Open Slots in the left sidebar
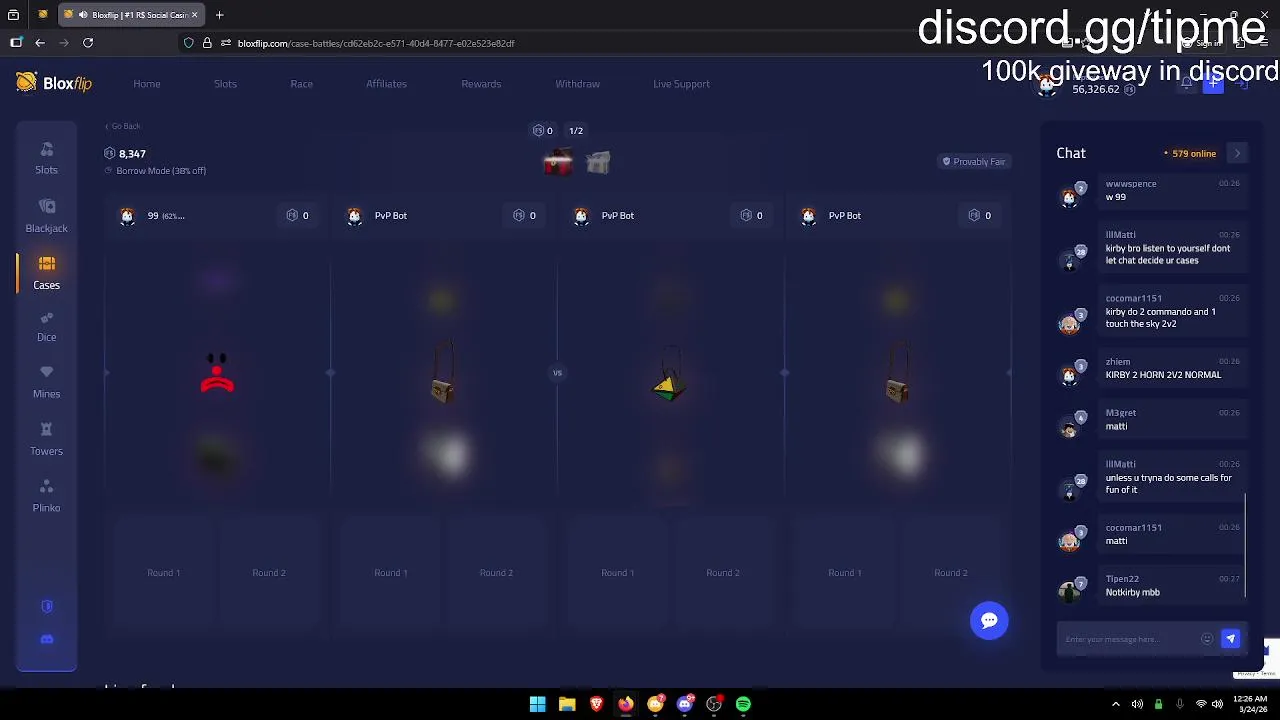The height and width of the screenshot is (720, 1280). [x=46, y=158]
